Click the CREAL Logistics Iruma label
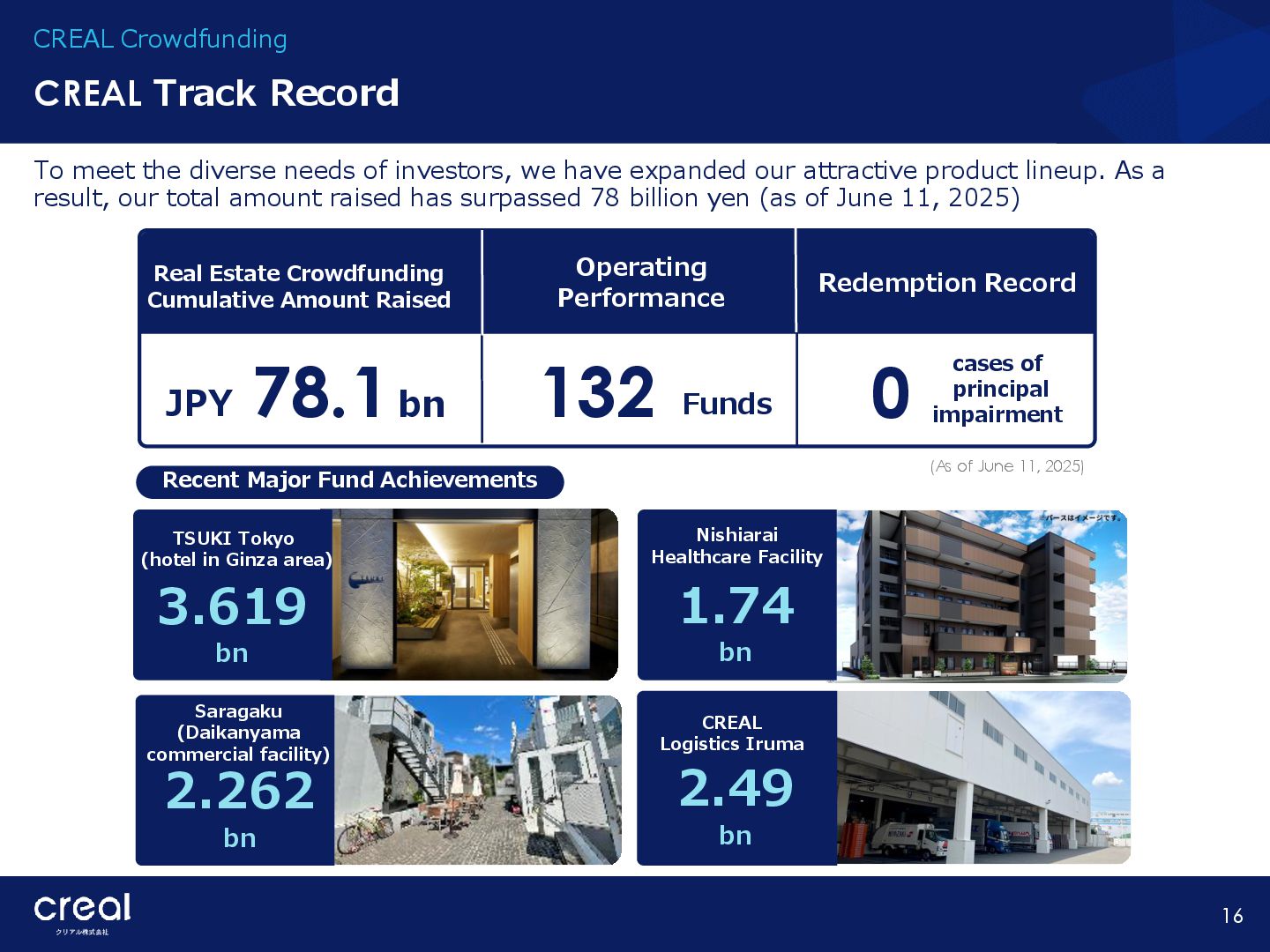The height and width of the screenshot is (952, 1270). tap(732, 733)
